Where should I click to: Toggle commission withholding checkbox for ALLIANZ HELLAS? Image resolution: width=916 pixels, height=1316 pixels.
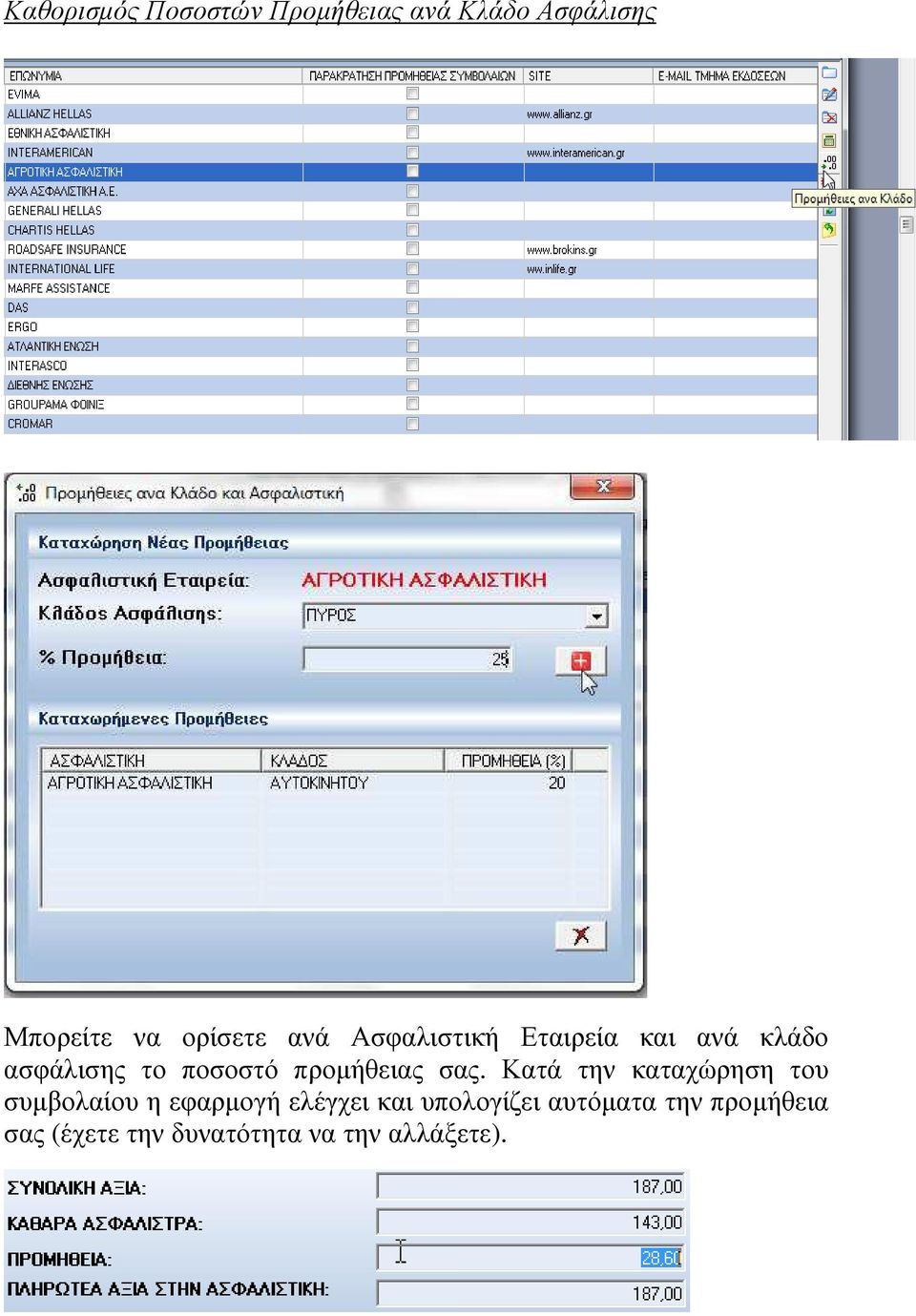412,114
